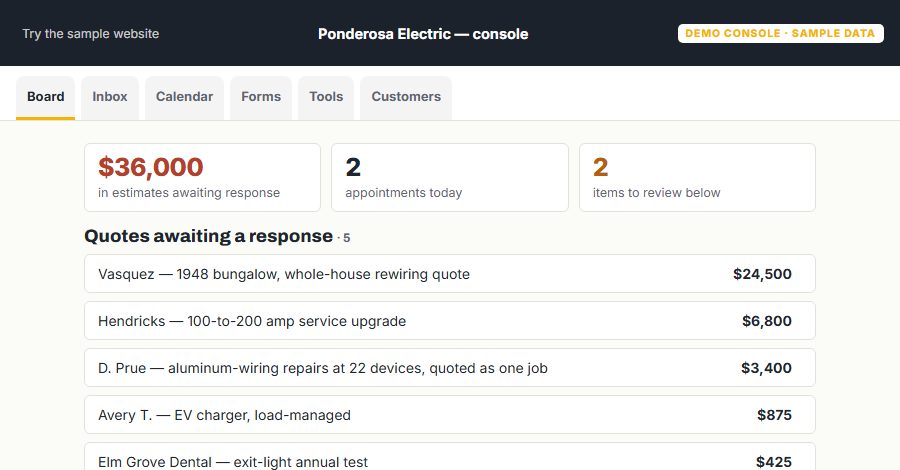Select the Tools tab
900x470 pixels.
pyautogui.click(x=326, y=97)
